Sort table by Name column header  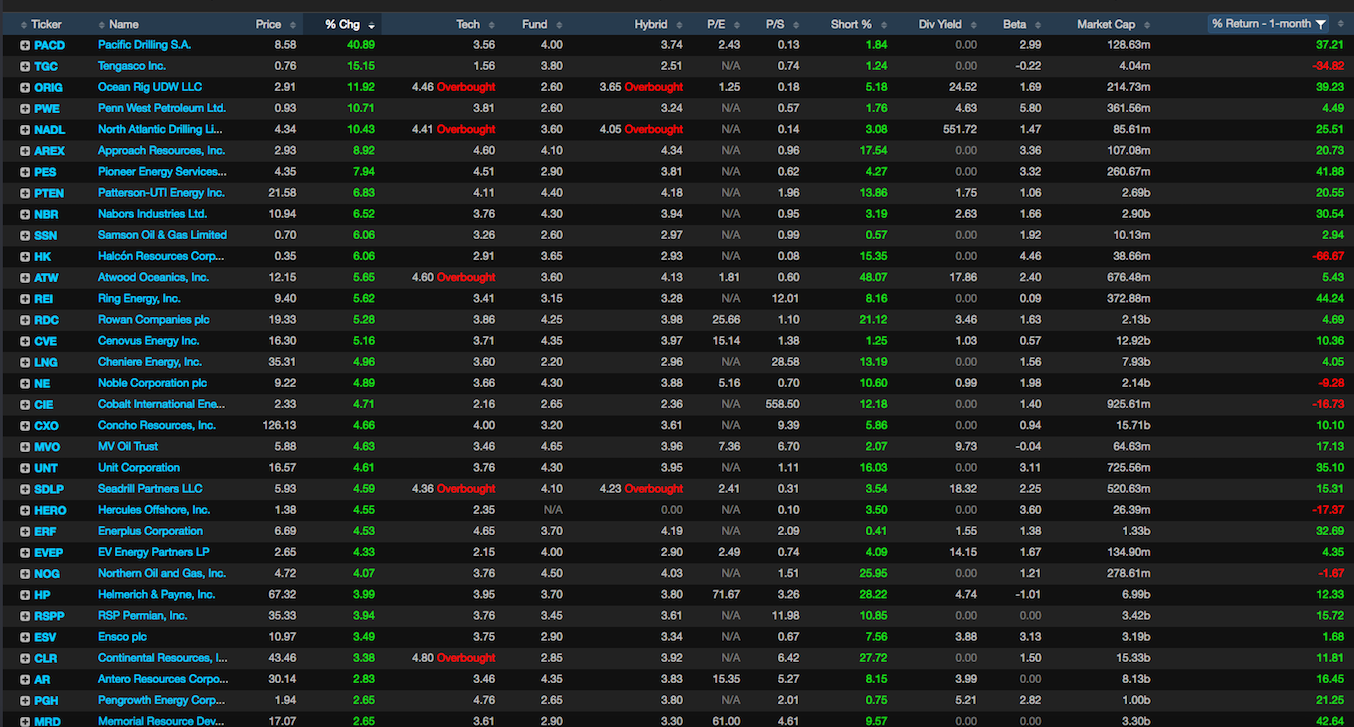click(124, 24)
